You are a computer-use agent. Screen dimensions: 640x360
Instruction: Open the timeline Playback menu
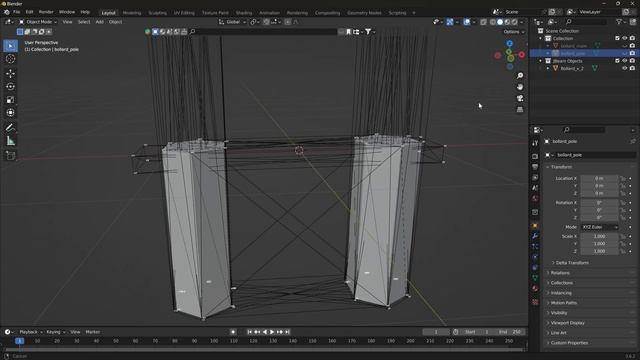[30, 332]
